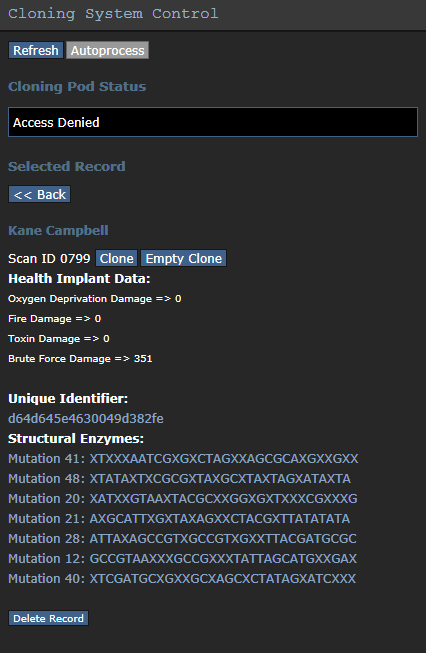Toggle the Autoprocess button

[107, 50]
